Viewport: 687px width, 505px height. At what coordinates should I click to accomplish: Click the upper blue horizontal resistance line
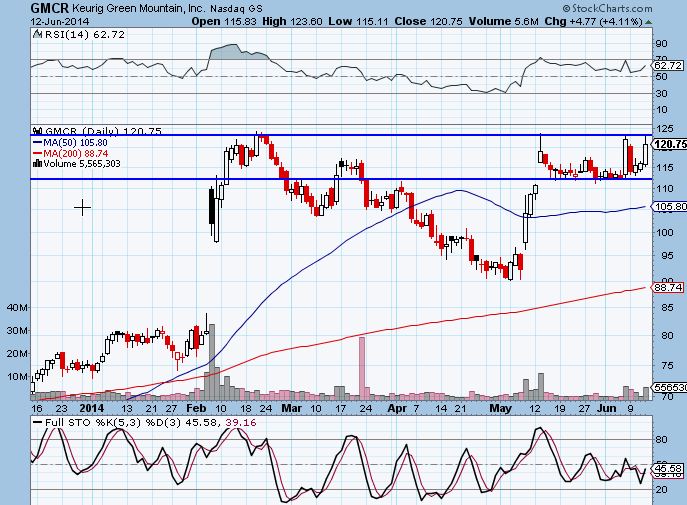pos(341,135)
